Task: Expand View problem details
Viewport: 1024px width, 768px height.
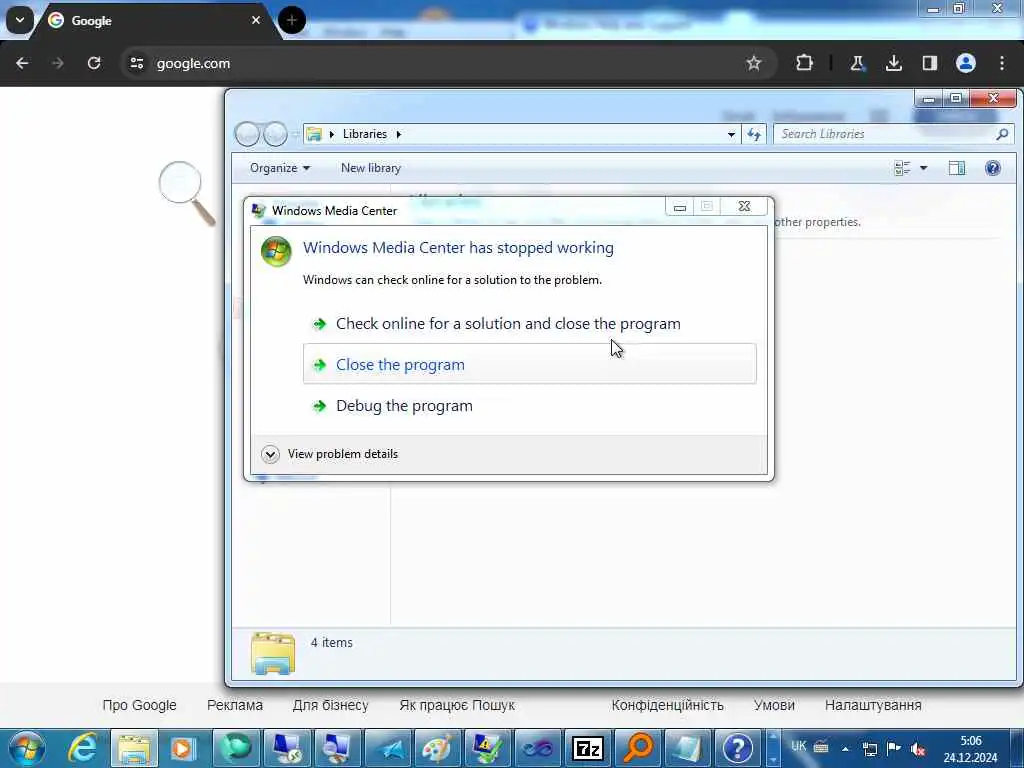Action: 330,454
